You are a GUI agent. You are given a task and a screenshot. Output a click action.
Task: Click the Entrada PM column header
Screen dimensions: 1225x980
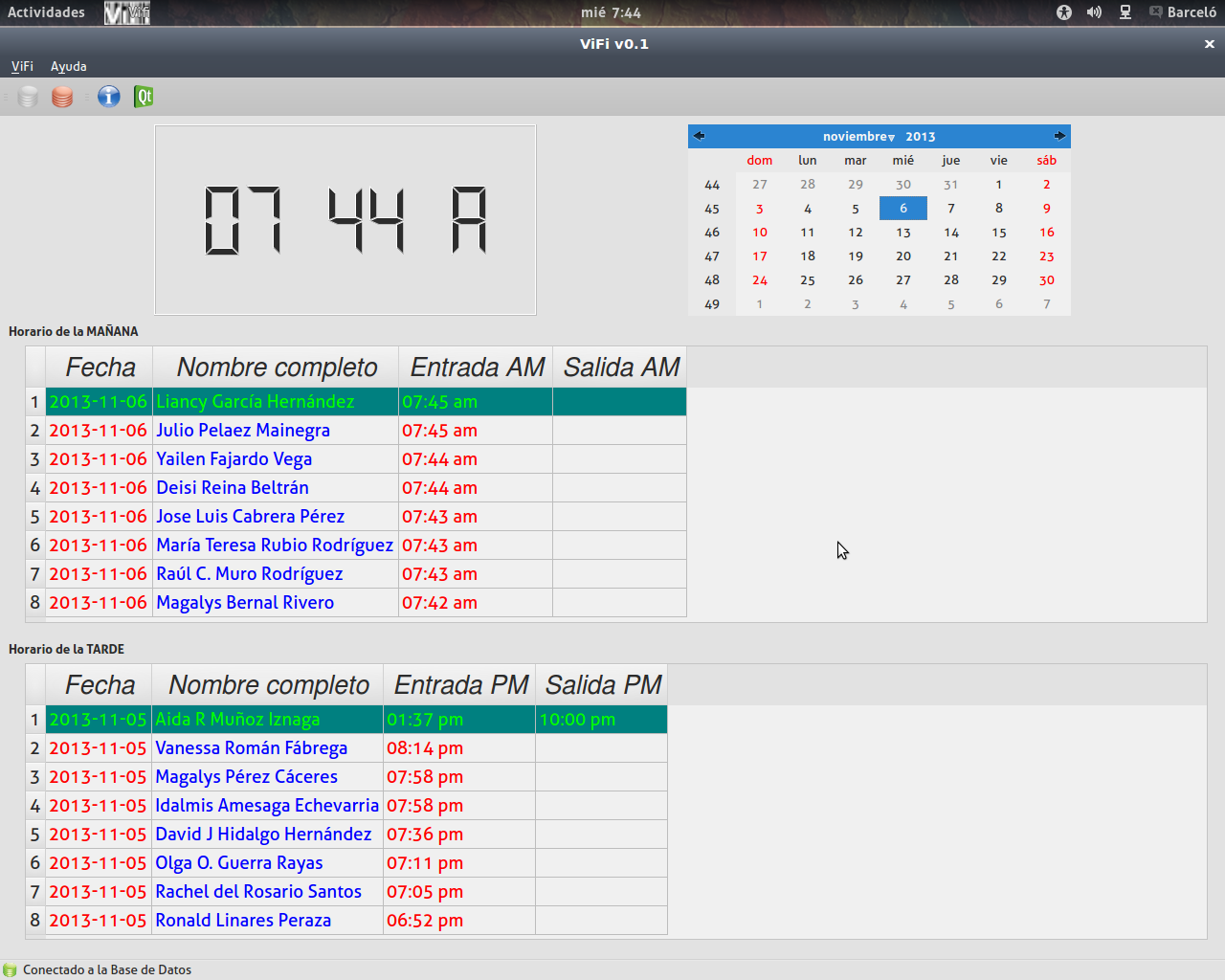(460, 685)
